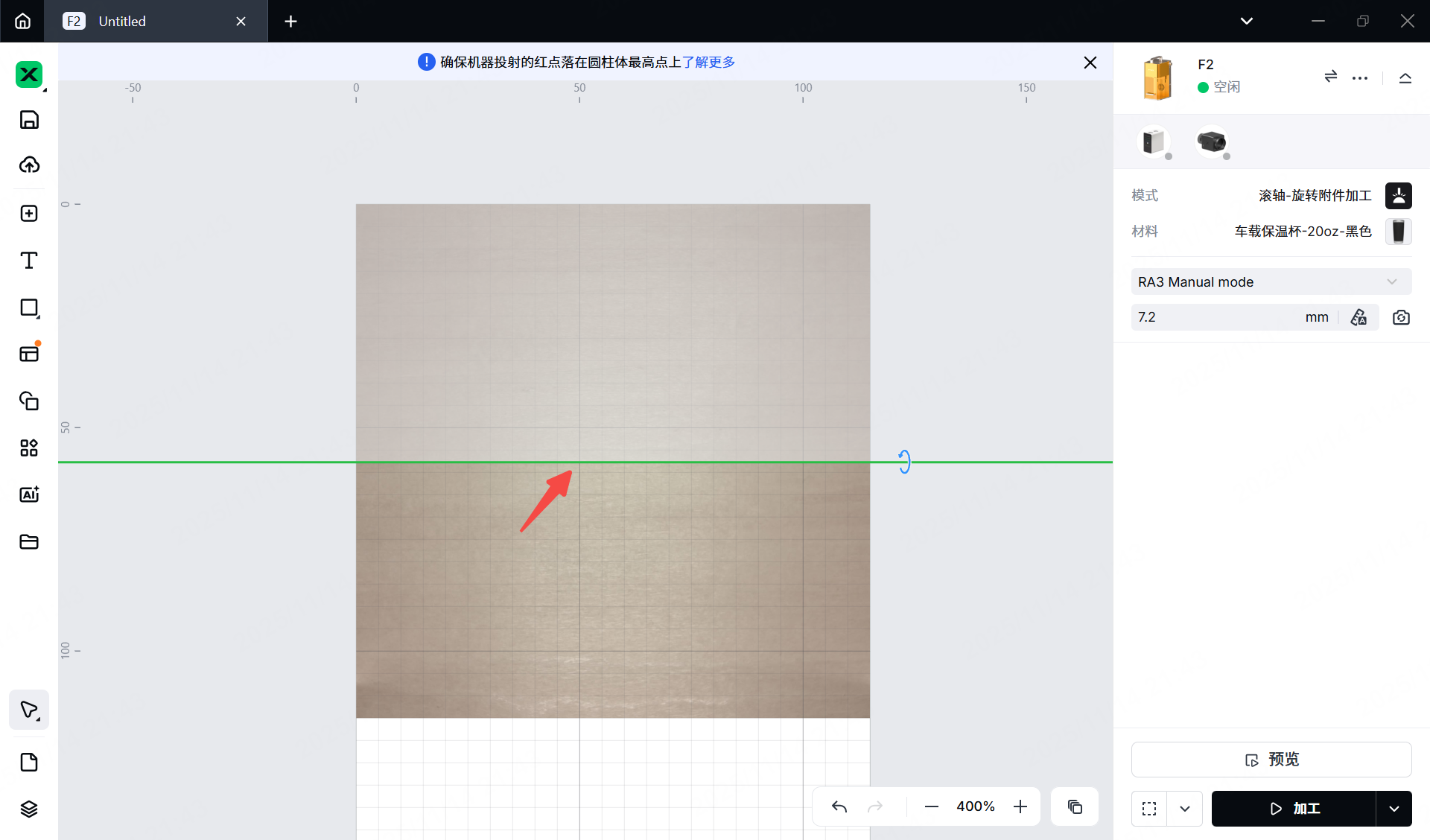This screenshot has width=1430, height=840.
Task: Open the apps grid icon
Action: tap(29, 448)
